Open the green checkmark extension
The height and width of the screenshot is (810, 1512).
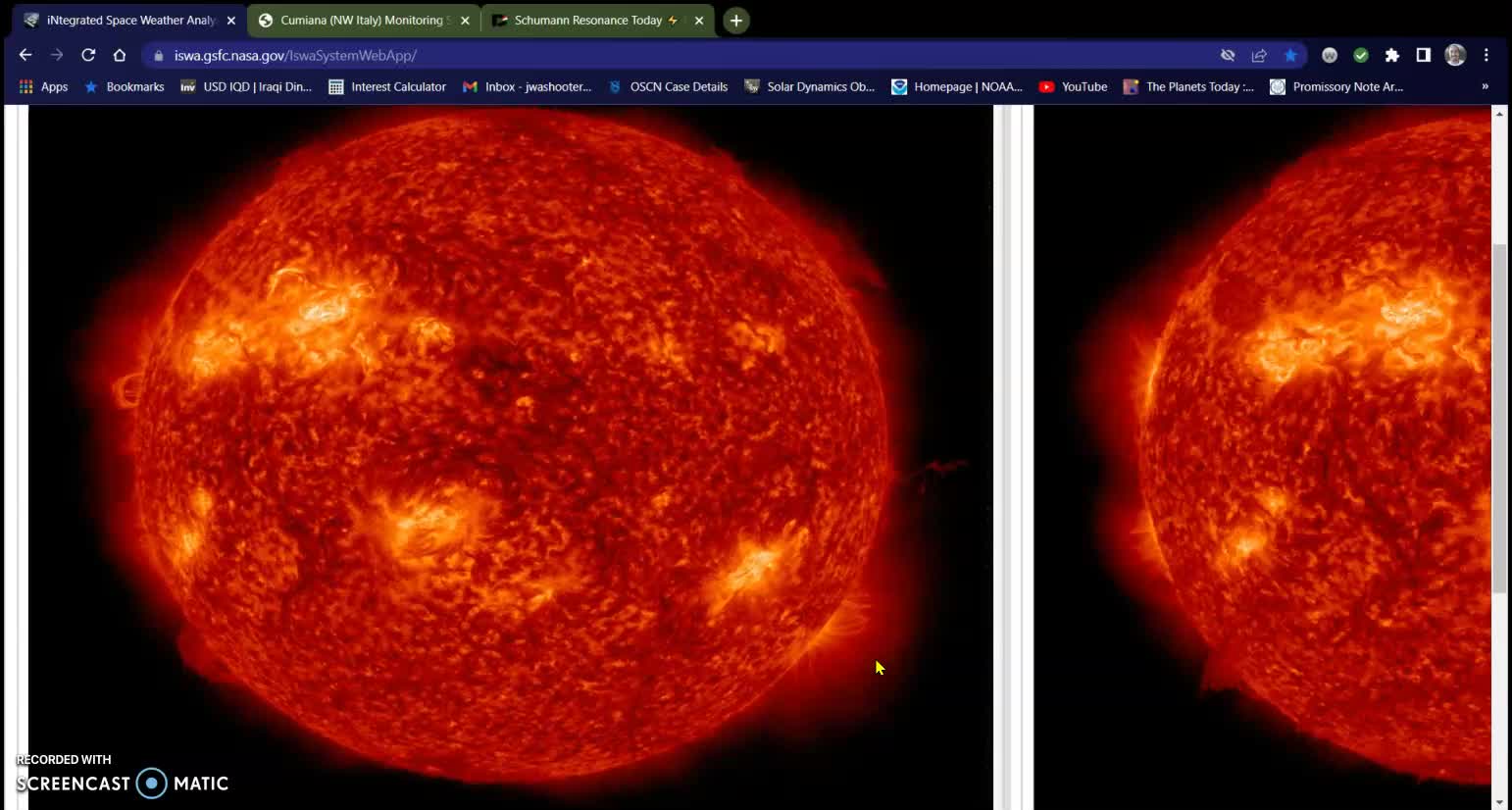click(1361, 55)
